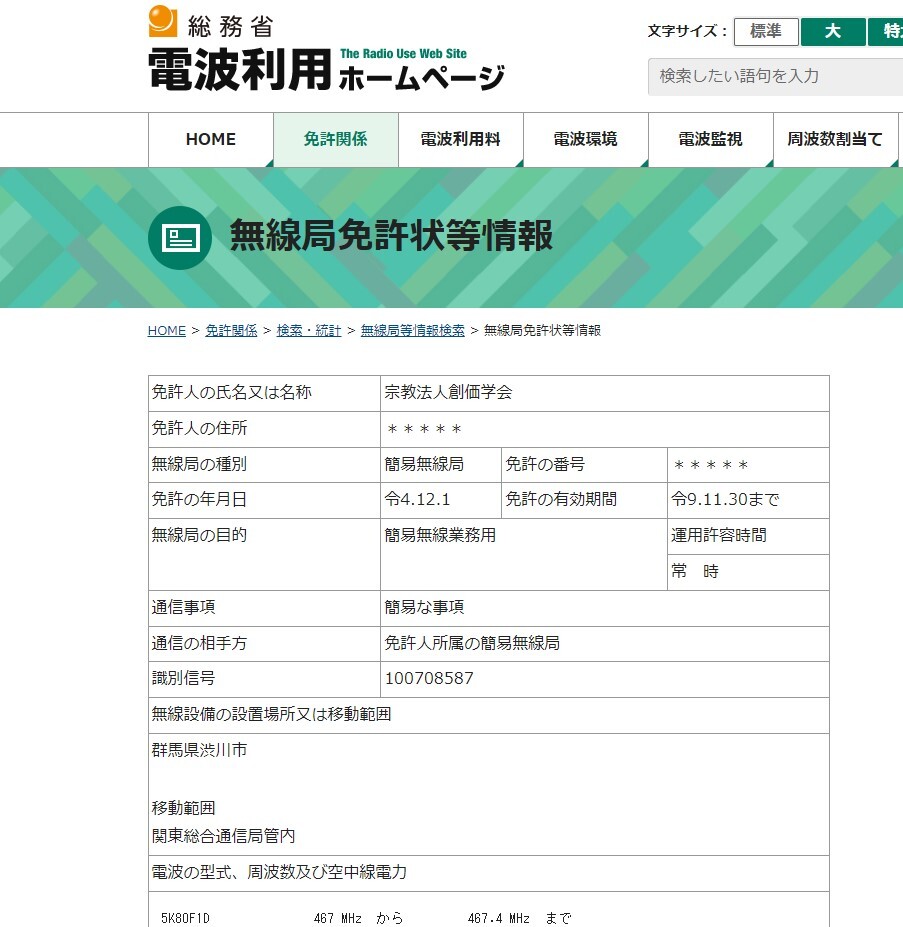Follow the 免許関係 breadcrumb link

coord(231,330)
